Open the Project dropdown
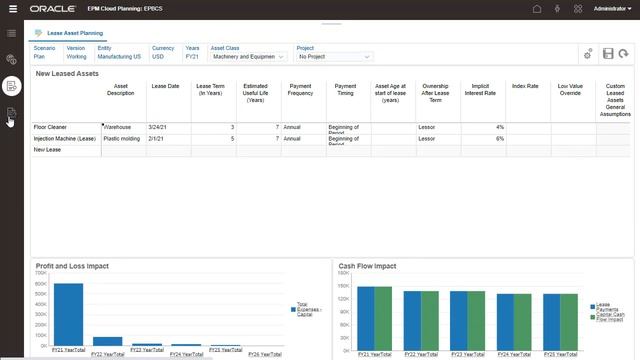This screenshot has width=640, height=360. coord(334,57)
